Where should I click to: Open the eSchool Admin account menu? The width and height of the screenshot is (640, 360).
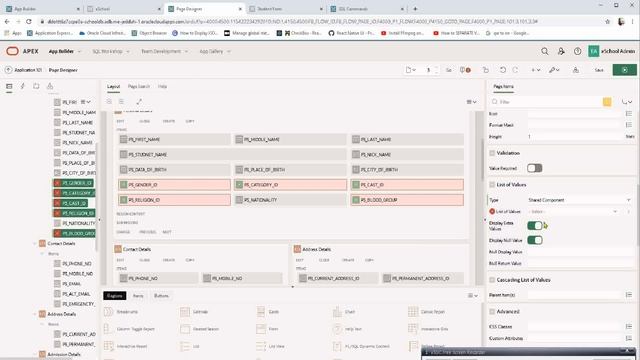pos(611,51)
